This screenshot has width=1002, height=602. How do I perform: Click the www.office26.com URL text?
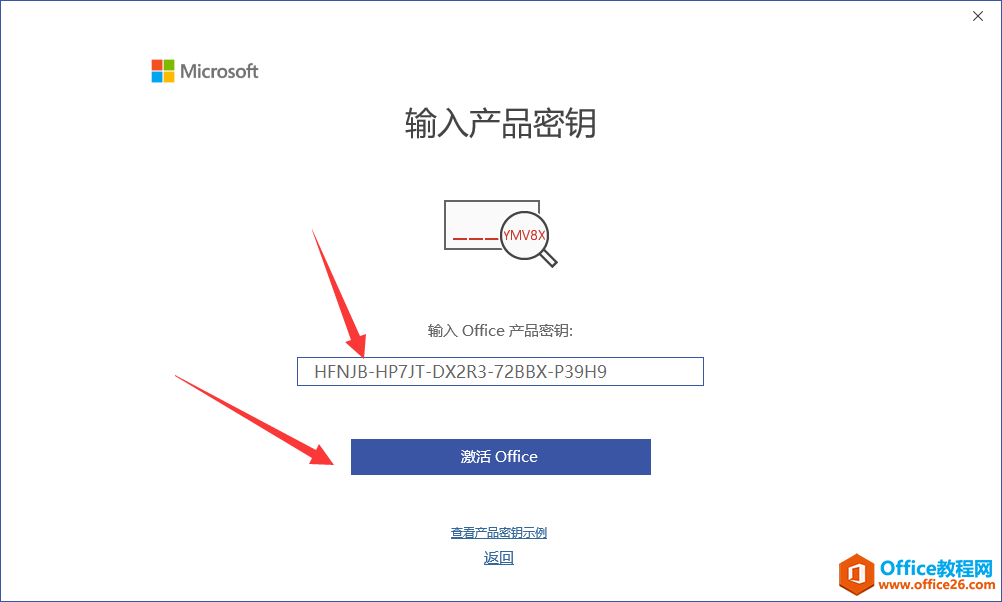(937, 585)
